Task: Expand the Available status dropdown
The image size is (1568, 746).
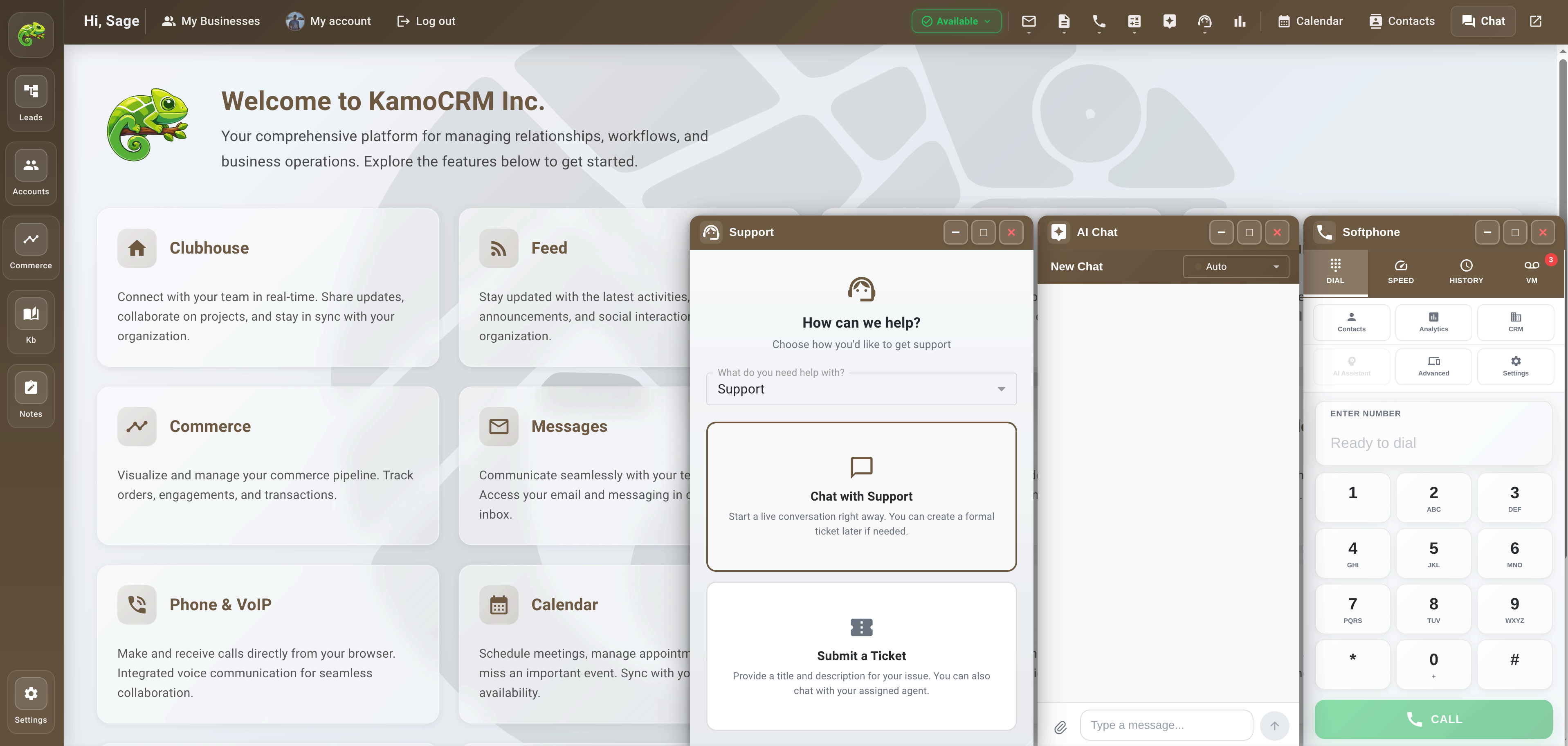Action: click(x=956, y=21)
